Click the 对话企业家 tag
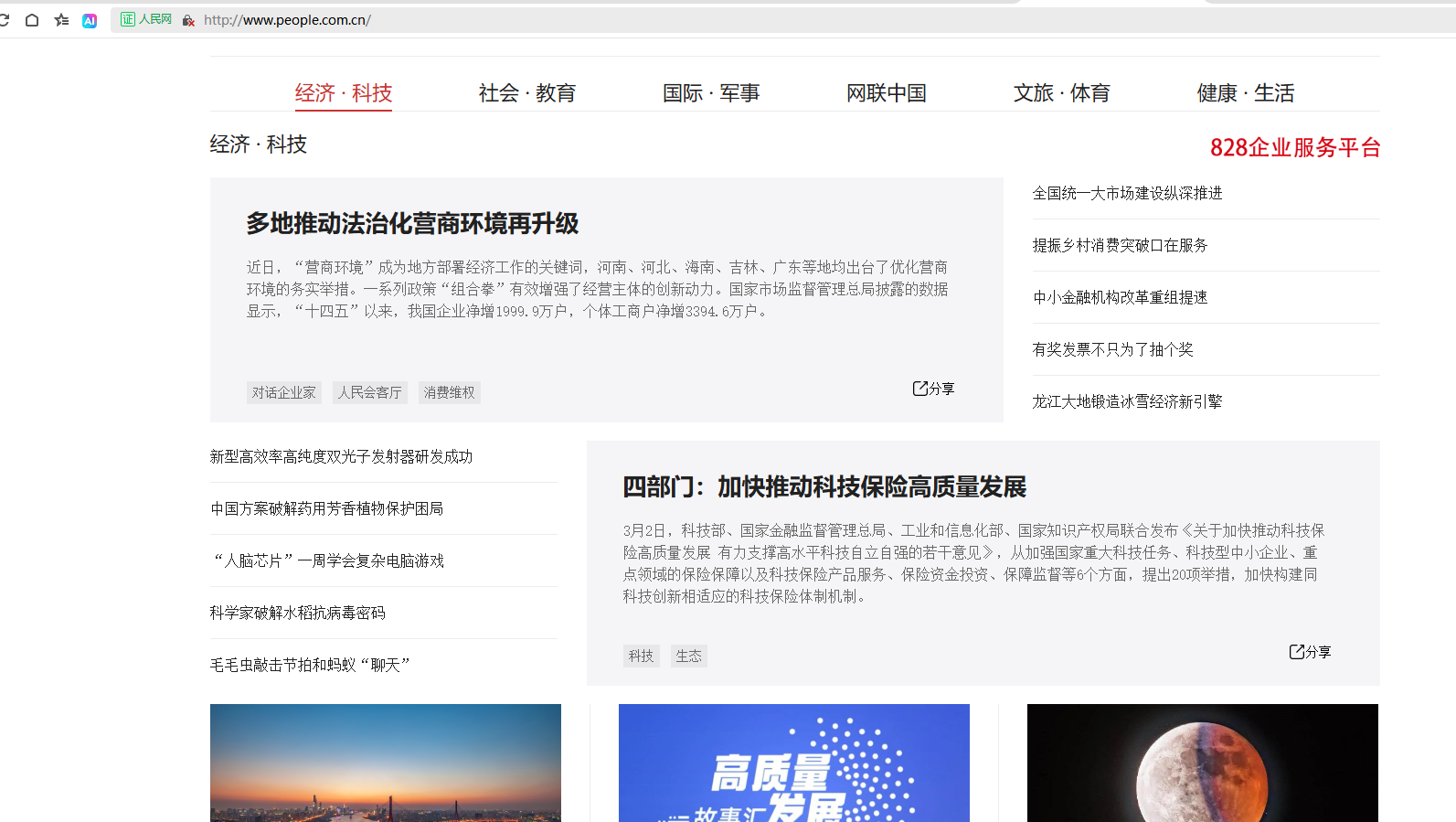The image size is (1456, 822). point(284,392)
